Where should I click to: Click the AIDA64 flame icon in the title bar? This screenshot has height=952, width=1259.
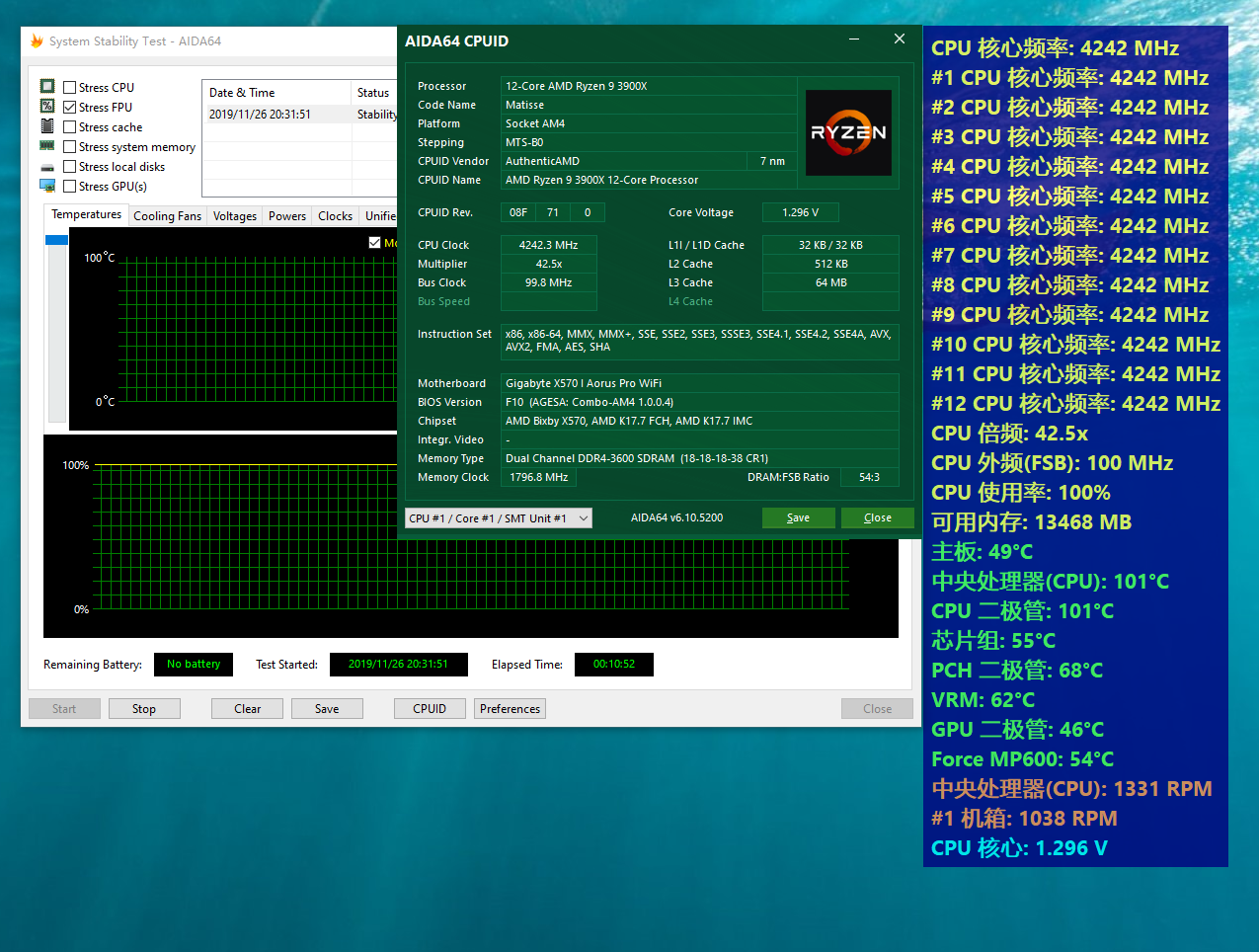point(39,41)
